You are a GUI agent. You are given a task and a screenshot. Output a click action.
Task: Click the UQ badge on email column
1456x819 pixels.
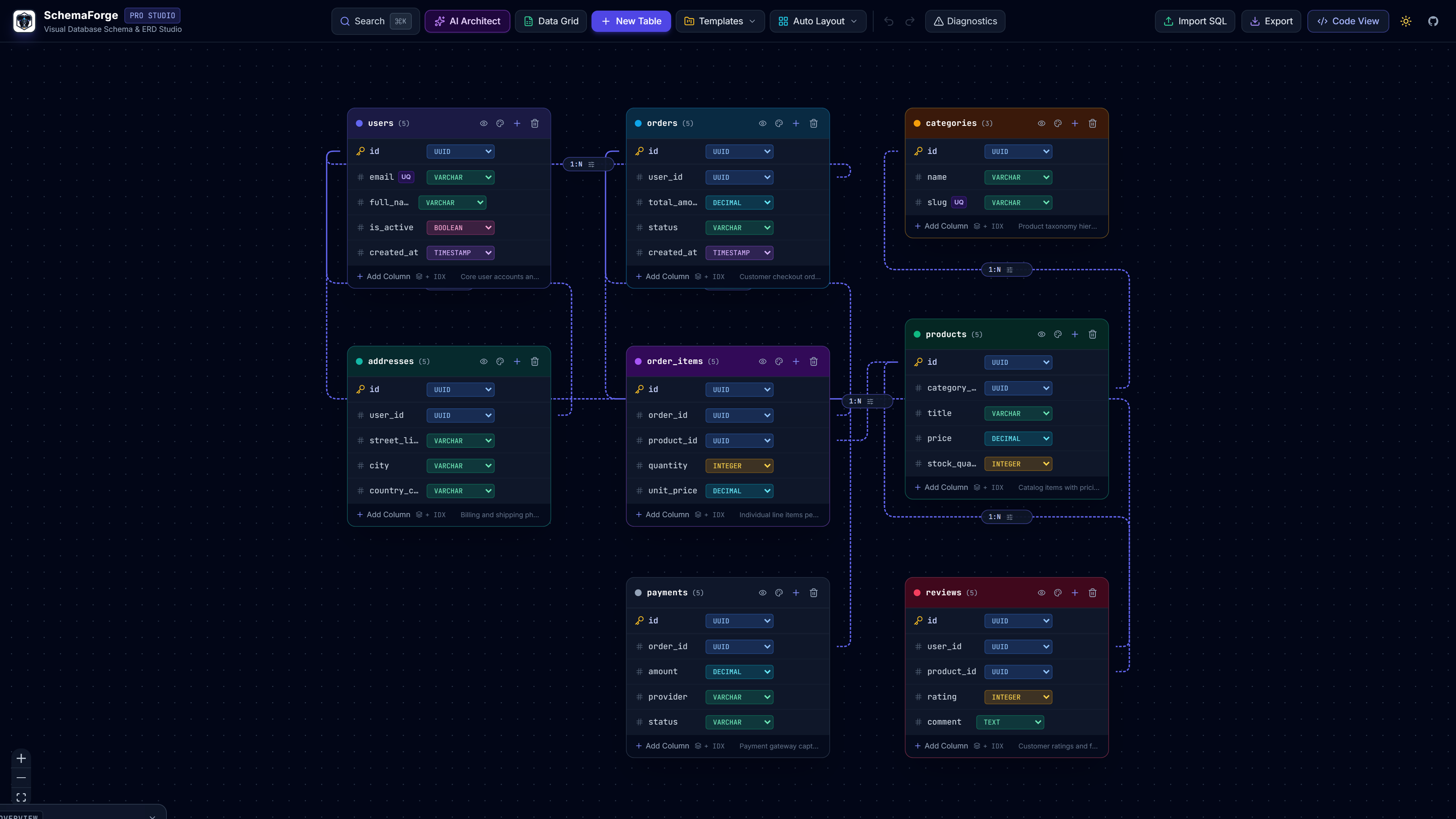pos(406,177)
